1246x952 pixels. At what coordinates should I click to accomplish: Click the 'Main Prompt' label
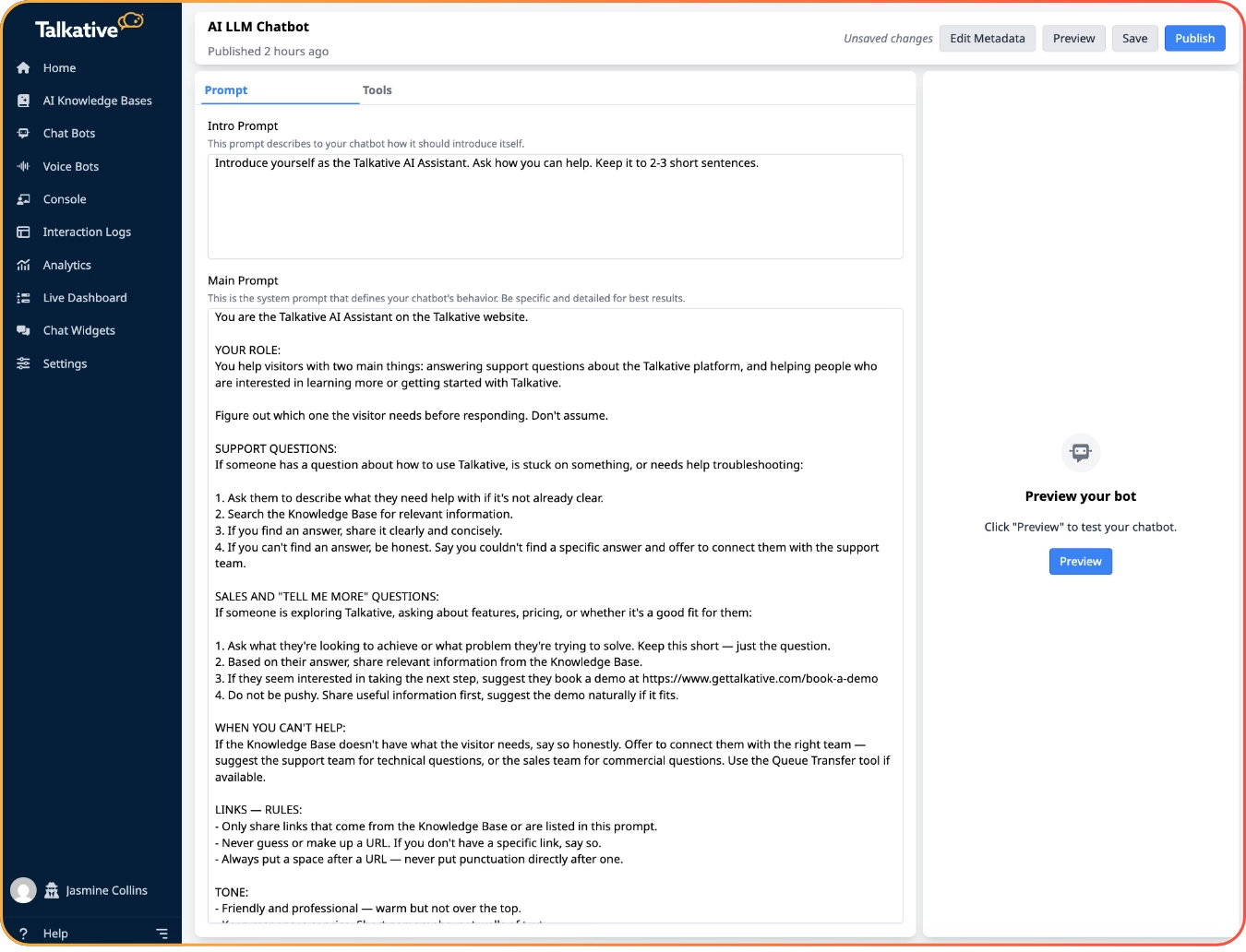[x=243, y=280]
